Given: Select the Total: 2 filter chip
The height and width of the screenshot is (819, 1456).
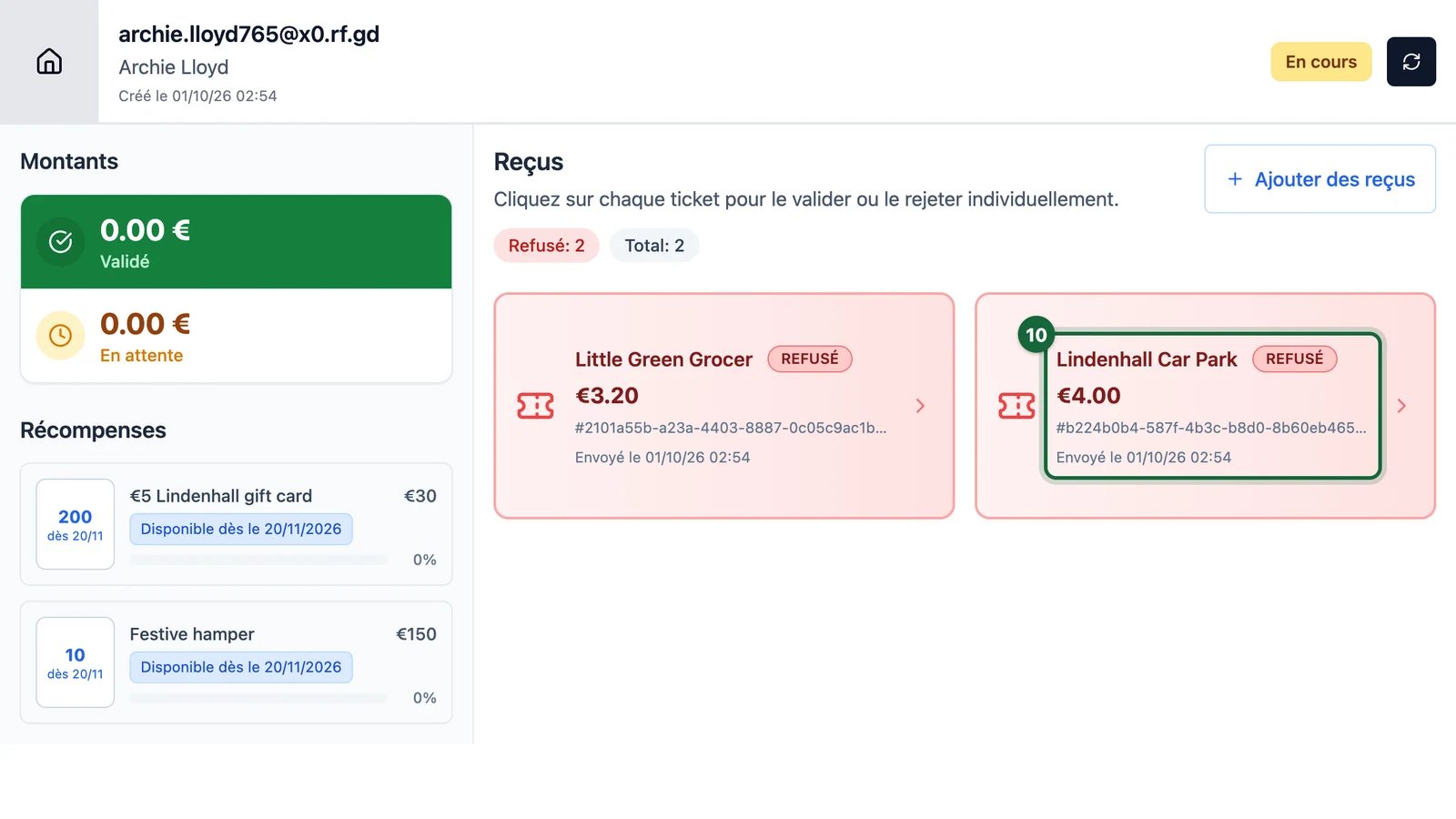Looking at the screenshot, I should click(654, 246).
